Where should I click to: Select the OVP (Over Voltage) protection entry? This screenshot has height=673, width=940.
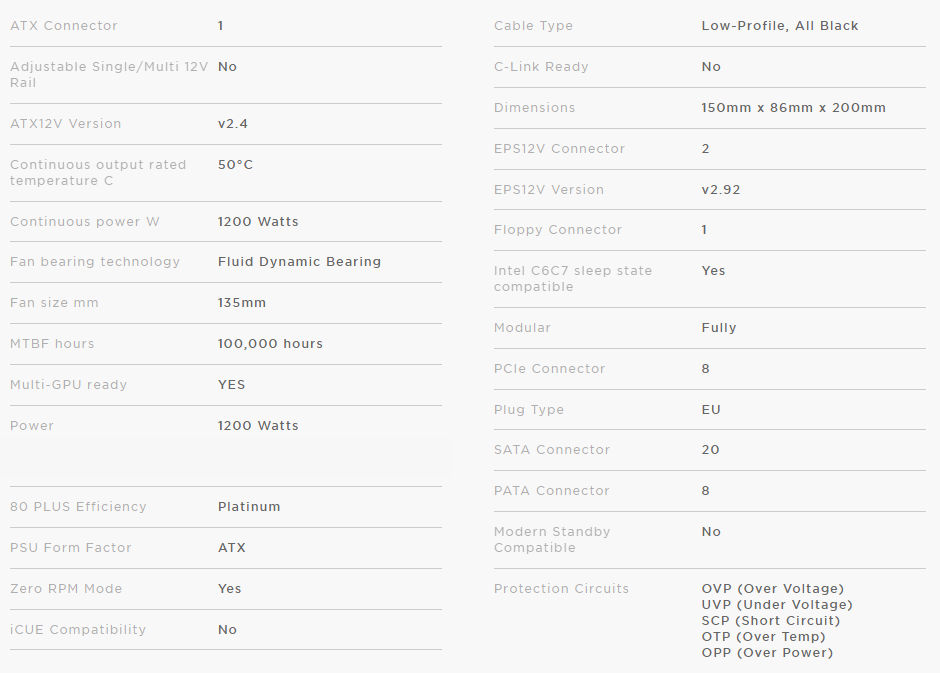(773, 589)
